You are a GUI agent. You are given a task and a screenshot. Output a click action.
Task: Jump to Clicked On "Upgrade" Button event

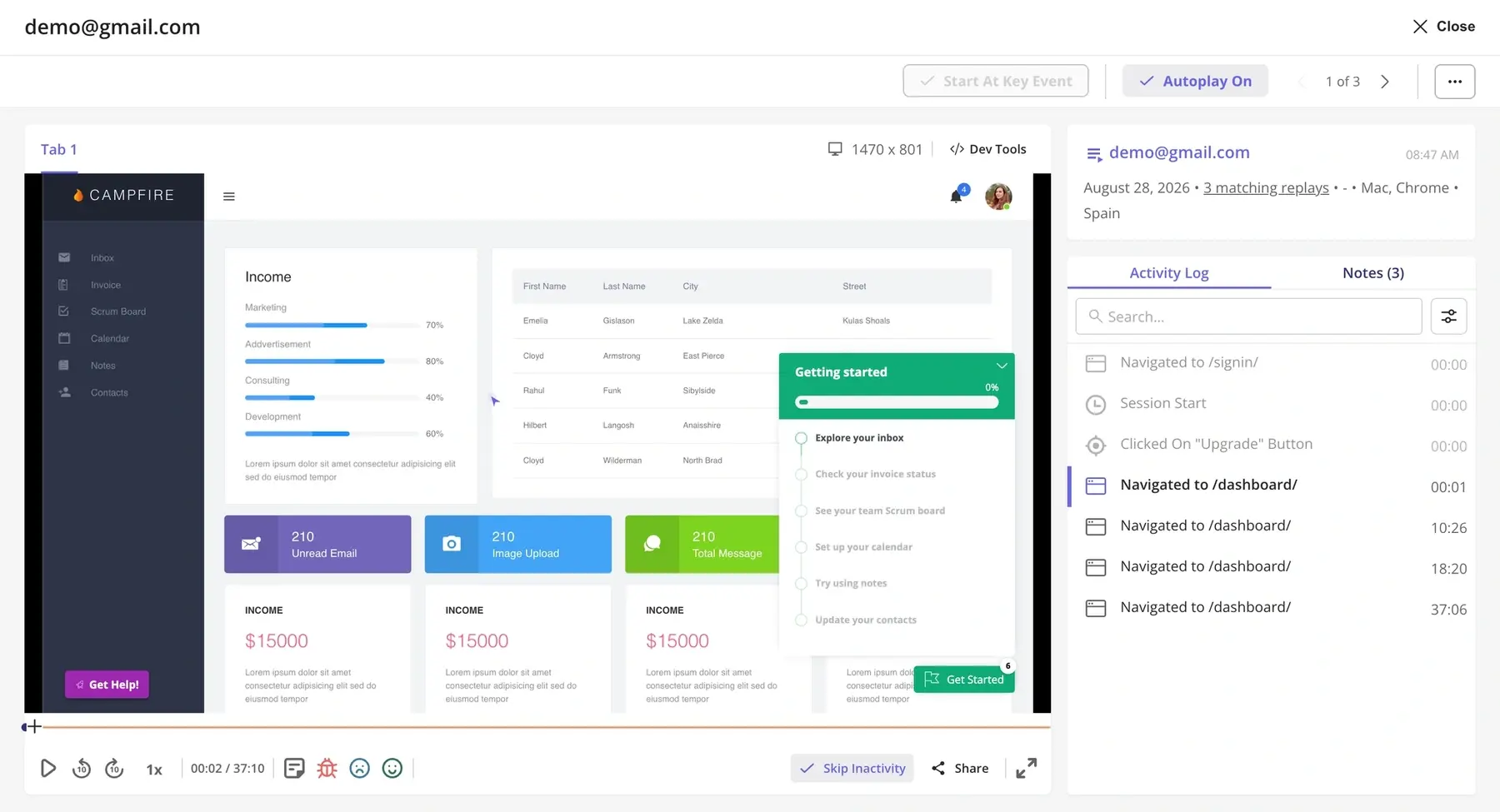[1272, 445]
